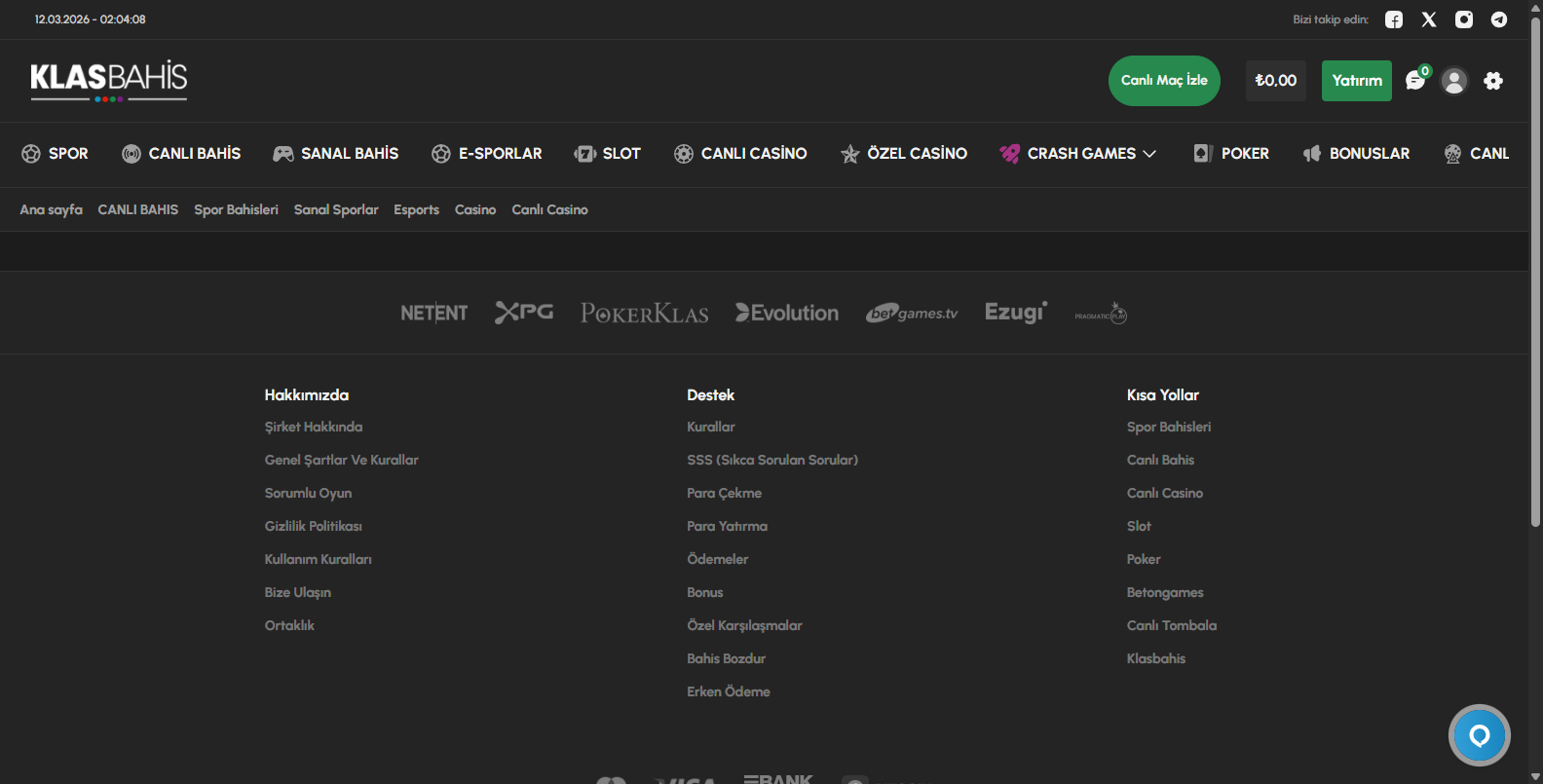The width and height of the screenshot is (1543, 784).
Task: Open the Telegram channel icon
Action: pyautogui.click(x=1499, y=19)
